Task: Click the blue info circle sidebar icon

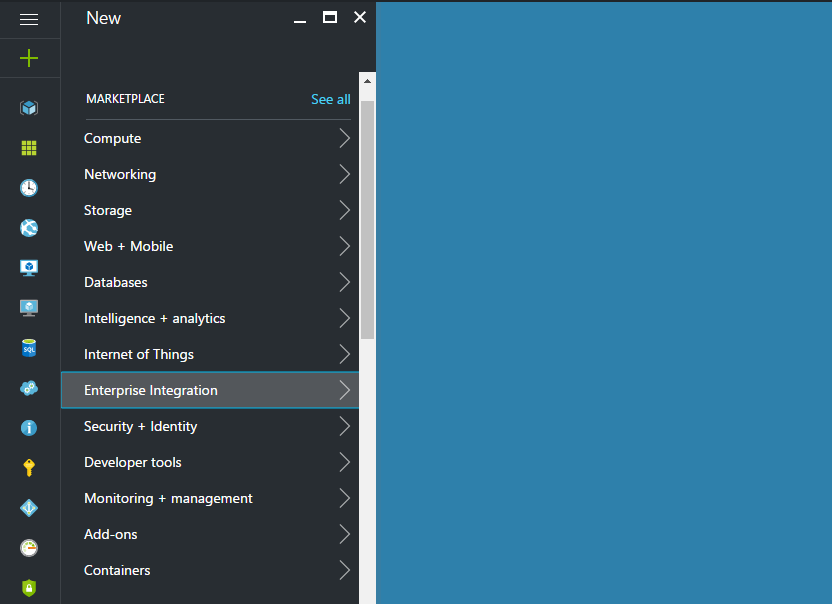Action: pos(29,428)
